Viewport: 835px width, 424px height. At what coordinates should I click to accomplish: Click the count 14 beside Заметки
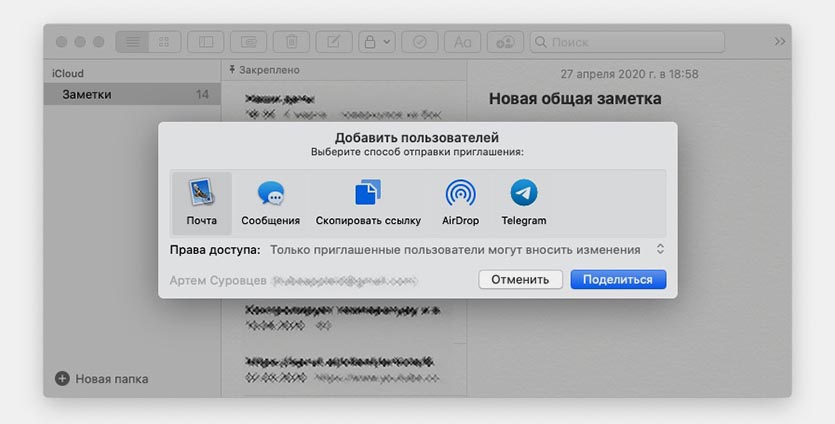click(202, 94)
